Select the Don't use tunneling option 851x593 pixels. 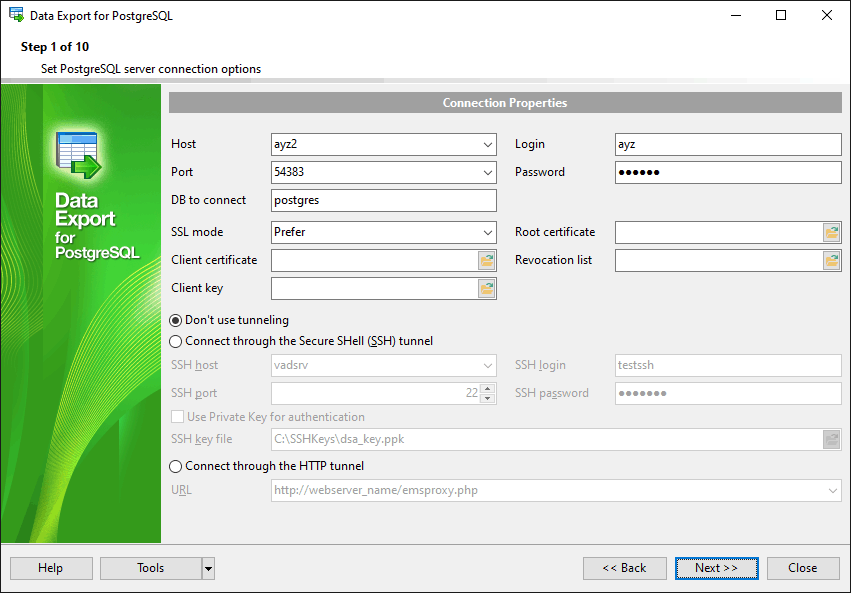(x=175, y=322)
